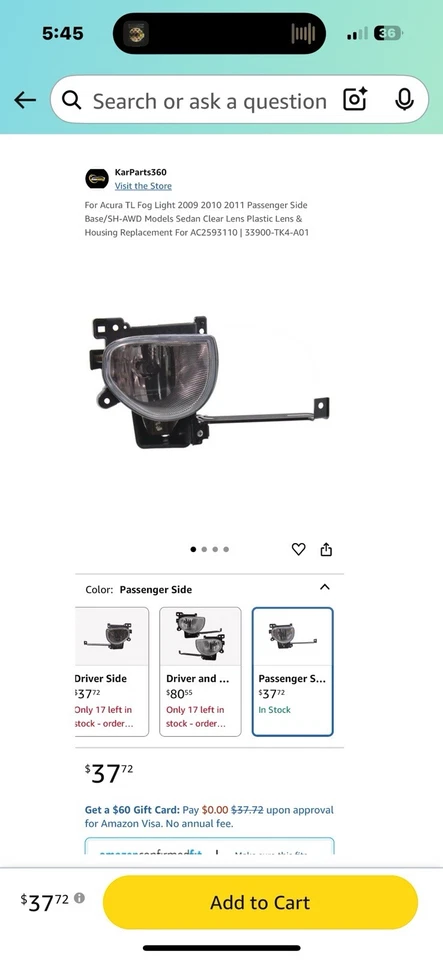Tap the share icon

click(x=326, y=549)
